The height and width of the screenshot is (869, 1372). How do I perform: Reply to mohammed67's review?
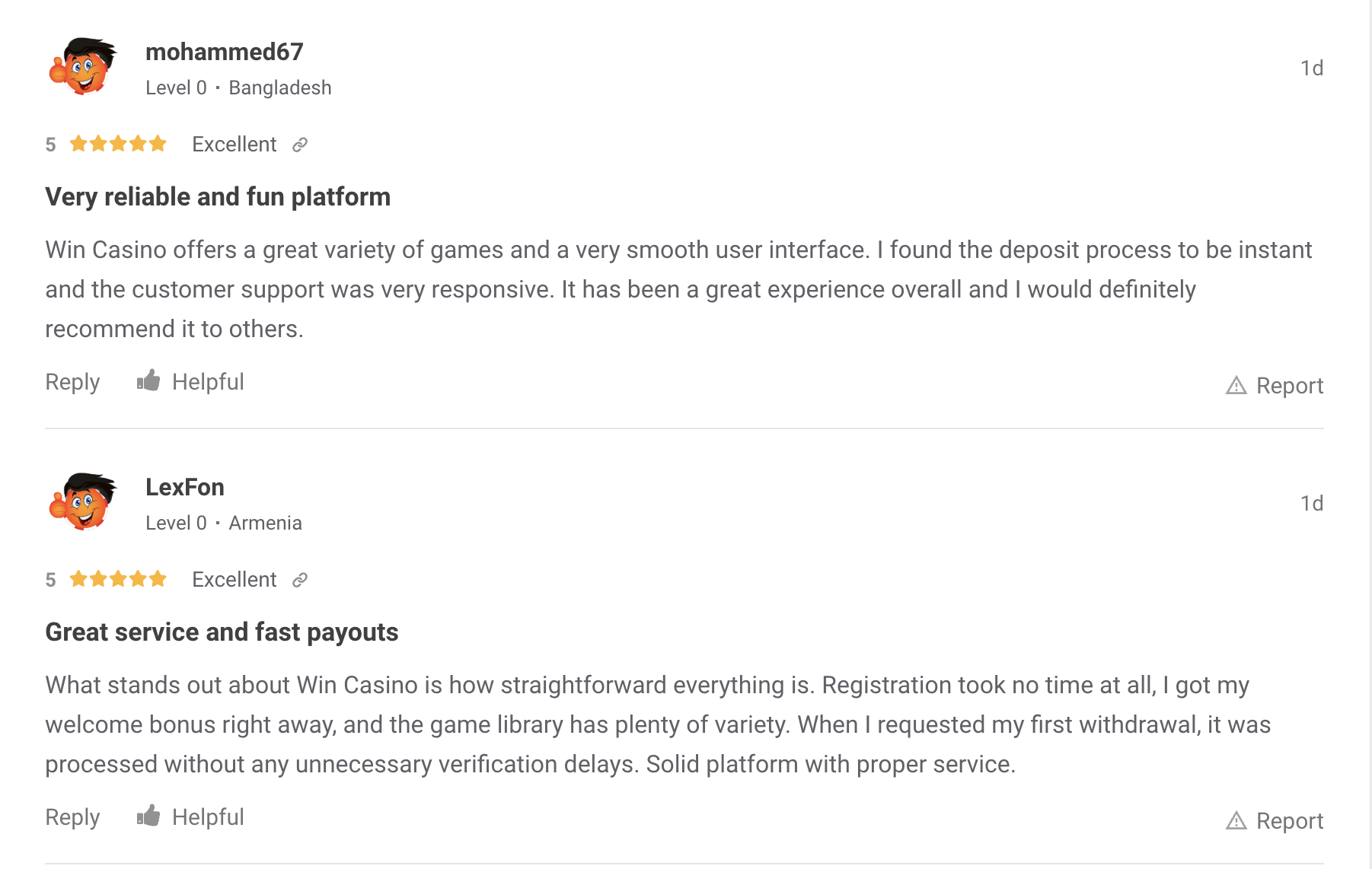pos(72,382)
